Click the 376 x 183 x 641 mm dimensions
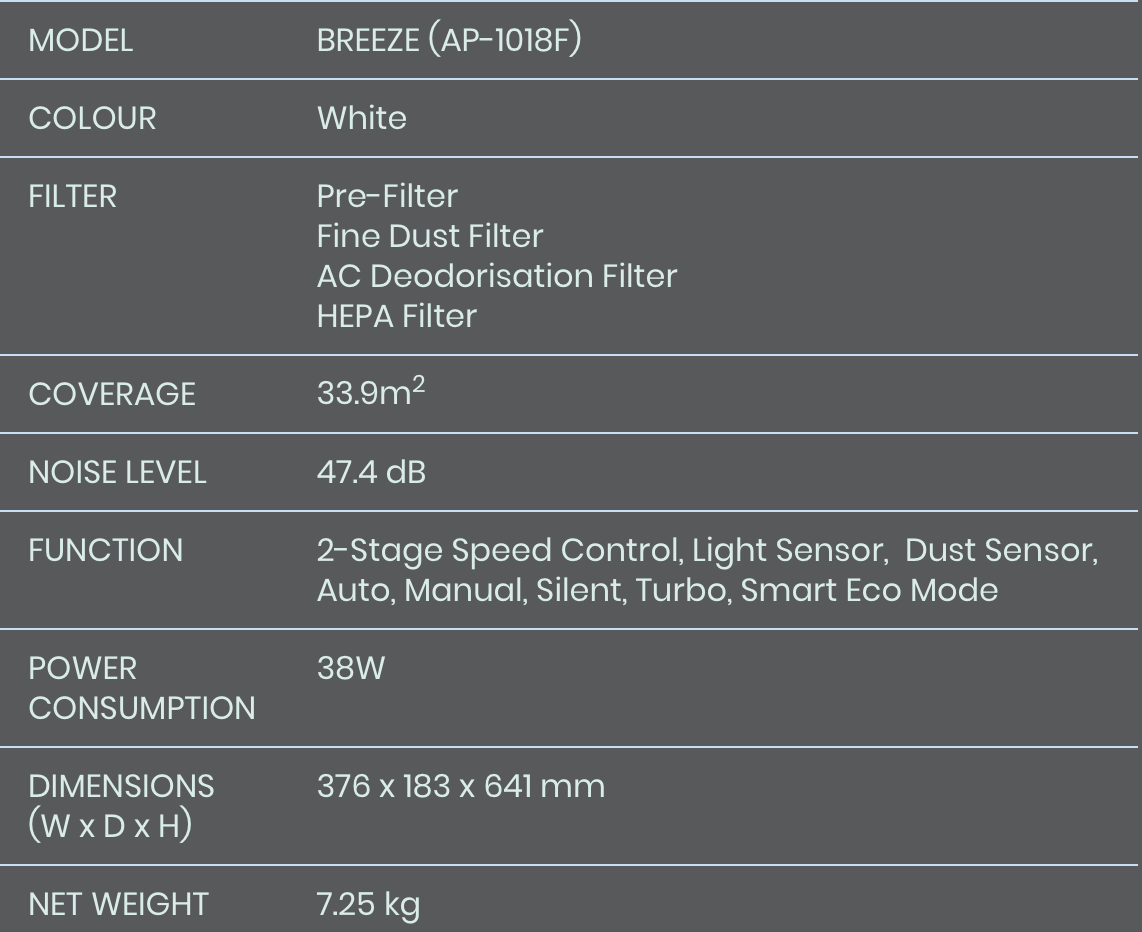The width and height of the screenshot is (1142, 932). click(x=460, y=787)
